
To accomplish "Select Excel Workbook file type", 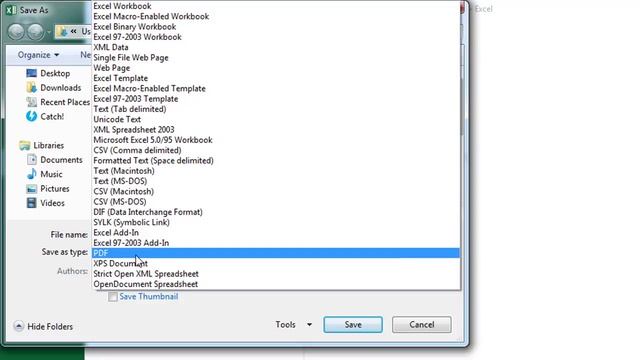I will pos(276,6).
